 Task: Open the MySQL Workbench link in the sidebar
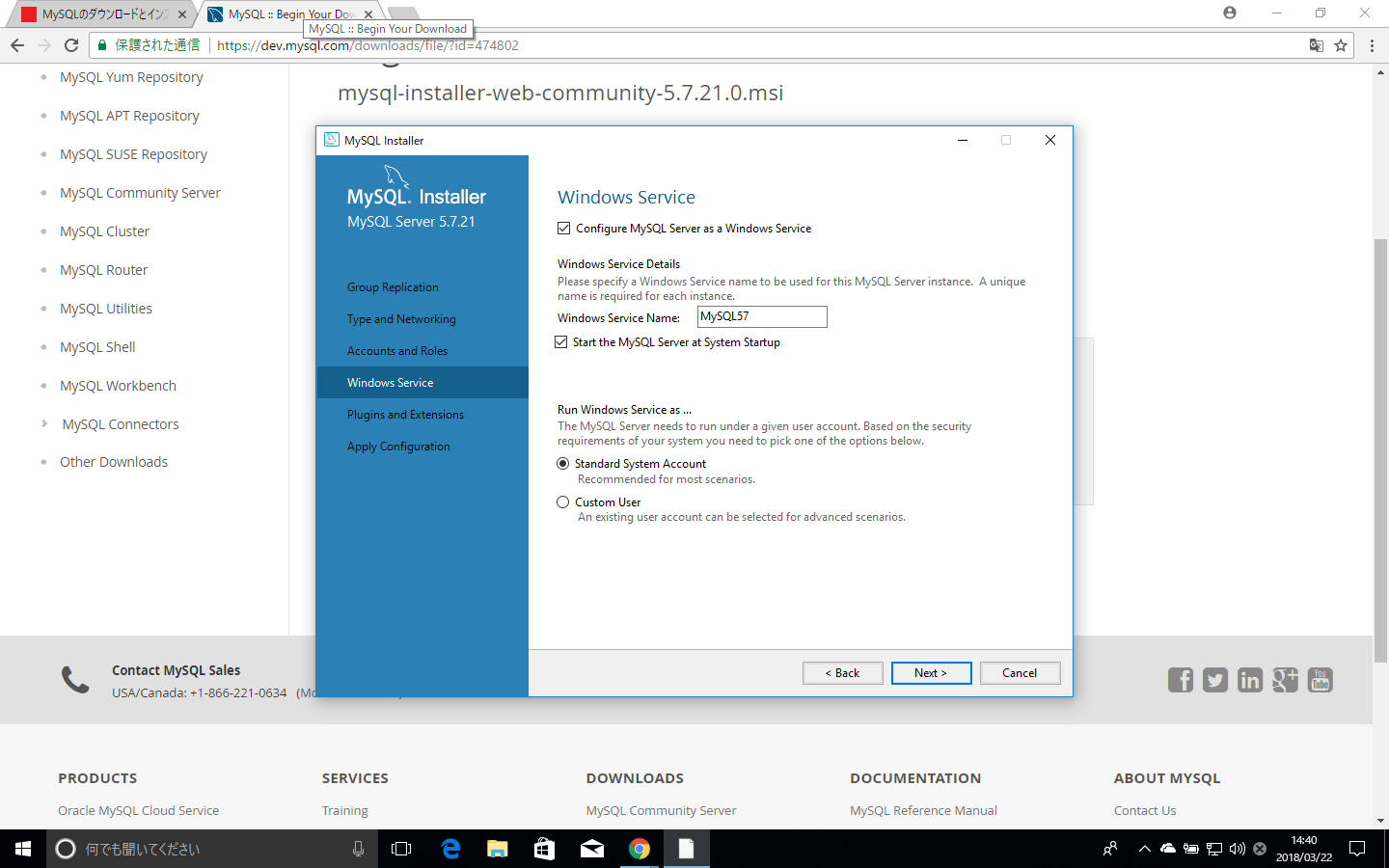coord(118,385)
